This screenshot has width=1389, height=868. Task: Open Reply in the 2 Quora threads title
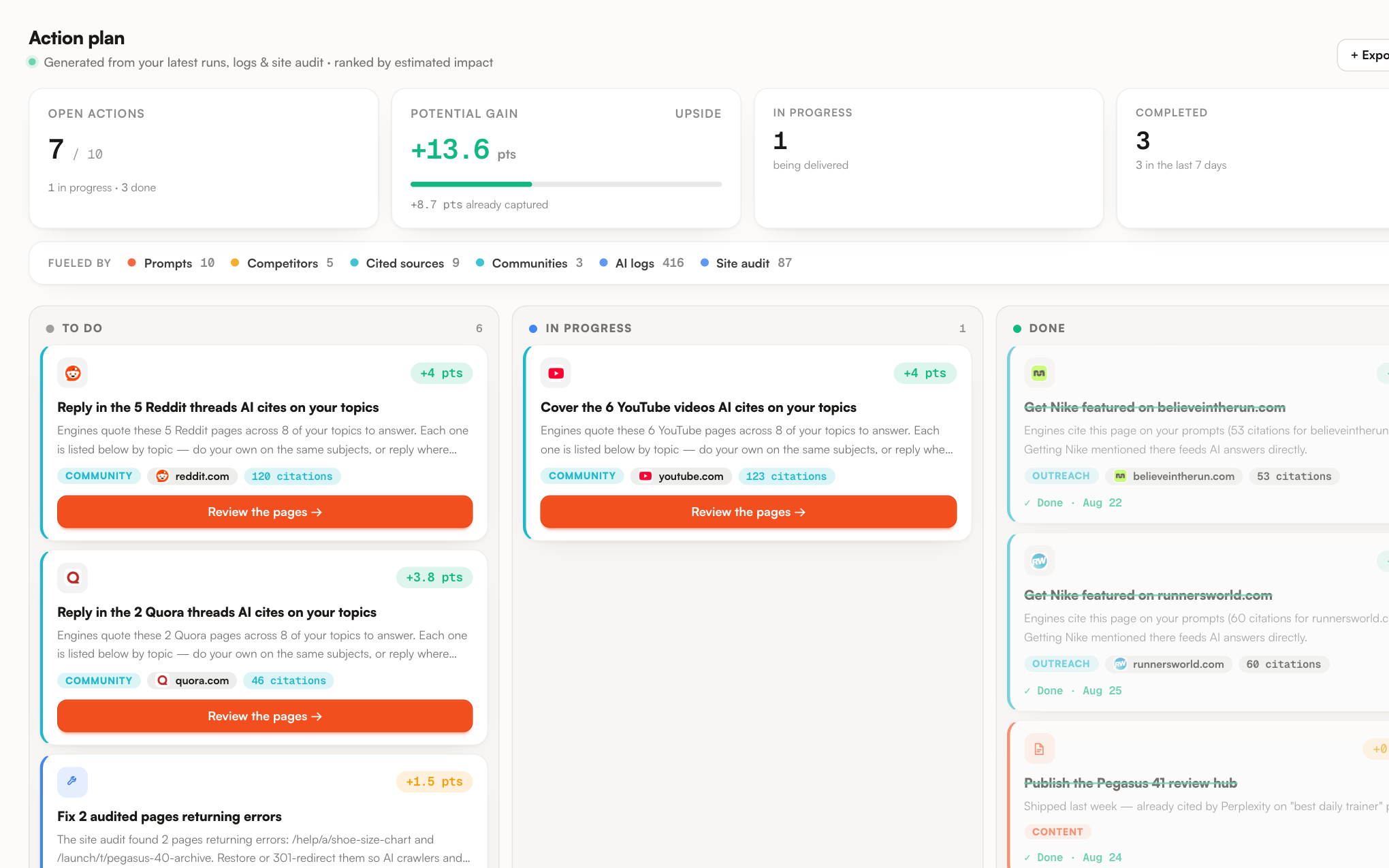pyautogui.click(x=217, y=612)
